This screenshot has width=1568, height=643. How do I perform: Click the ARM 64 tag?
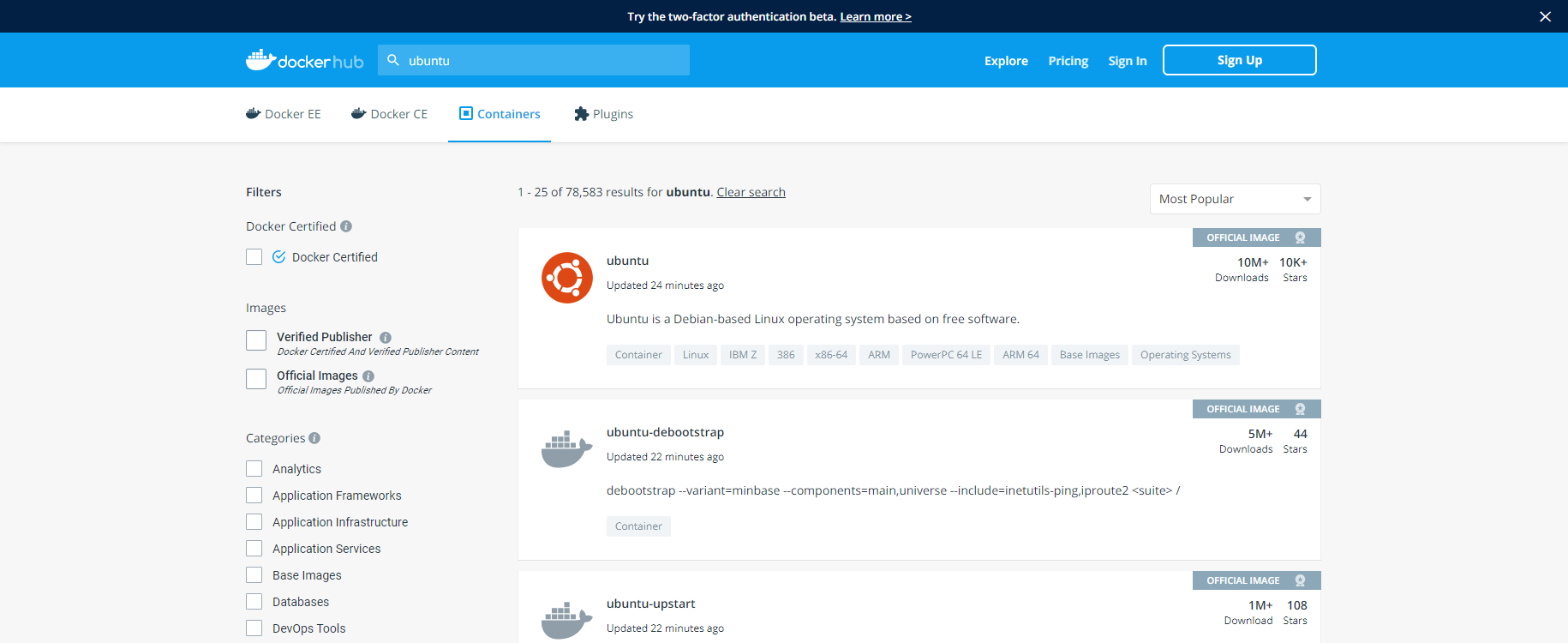[x=1020, y=355]
